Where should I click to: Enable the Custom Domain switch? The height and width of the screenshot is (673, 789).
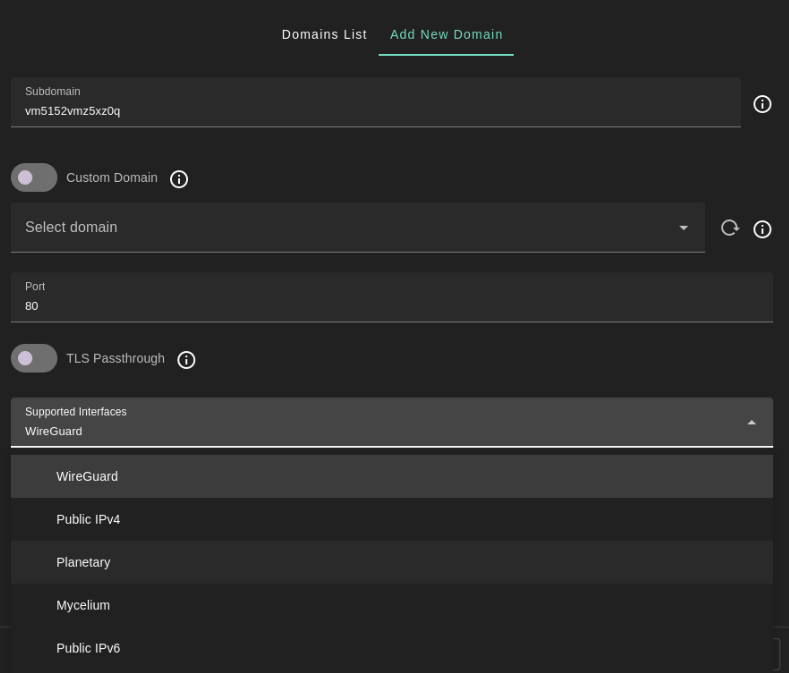tap(34, 178)
